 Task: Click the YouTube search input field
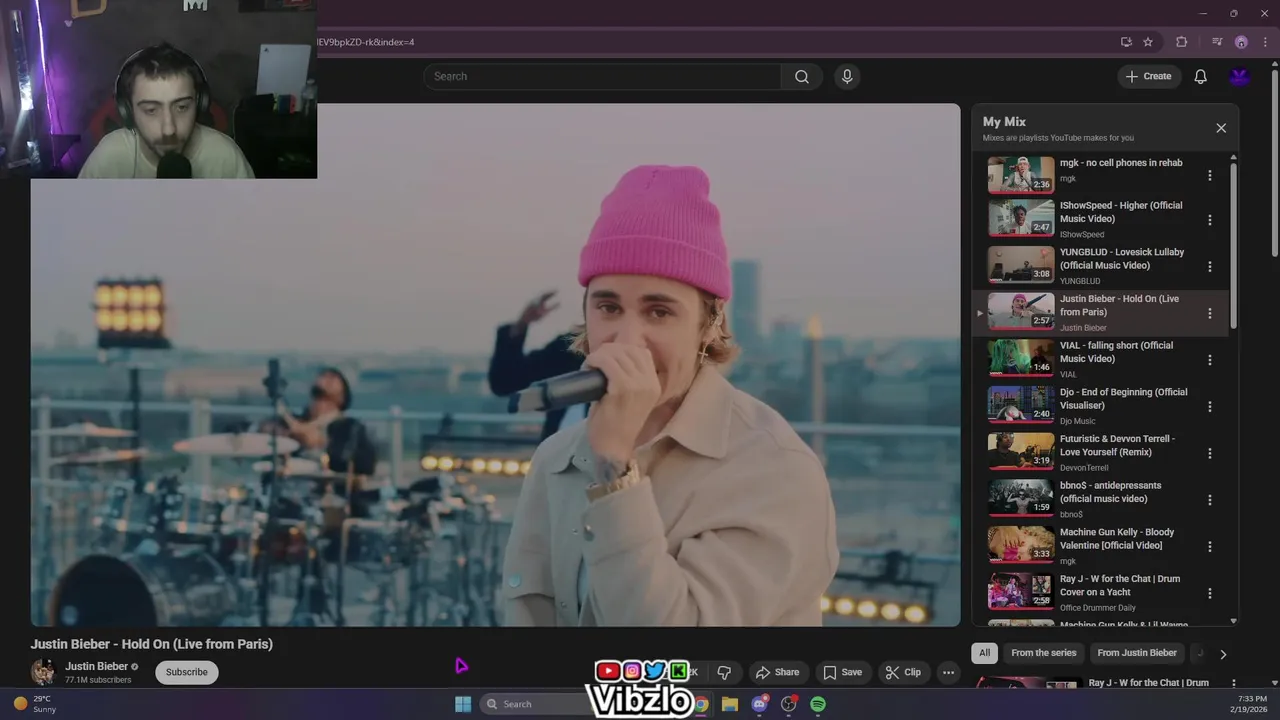(x=602, y=76)
